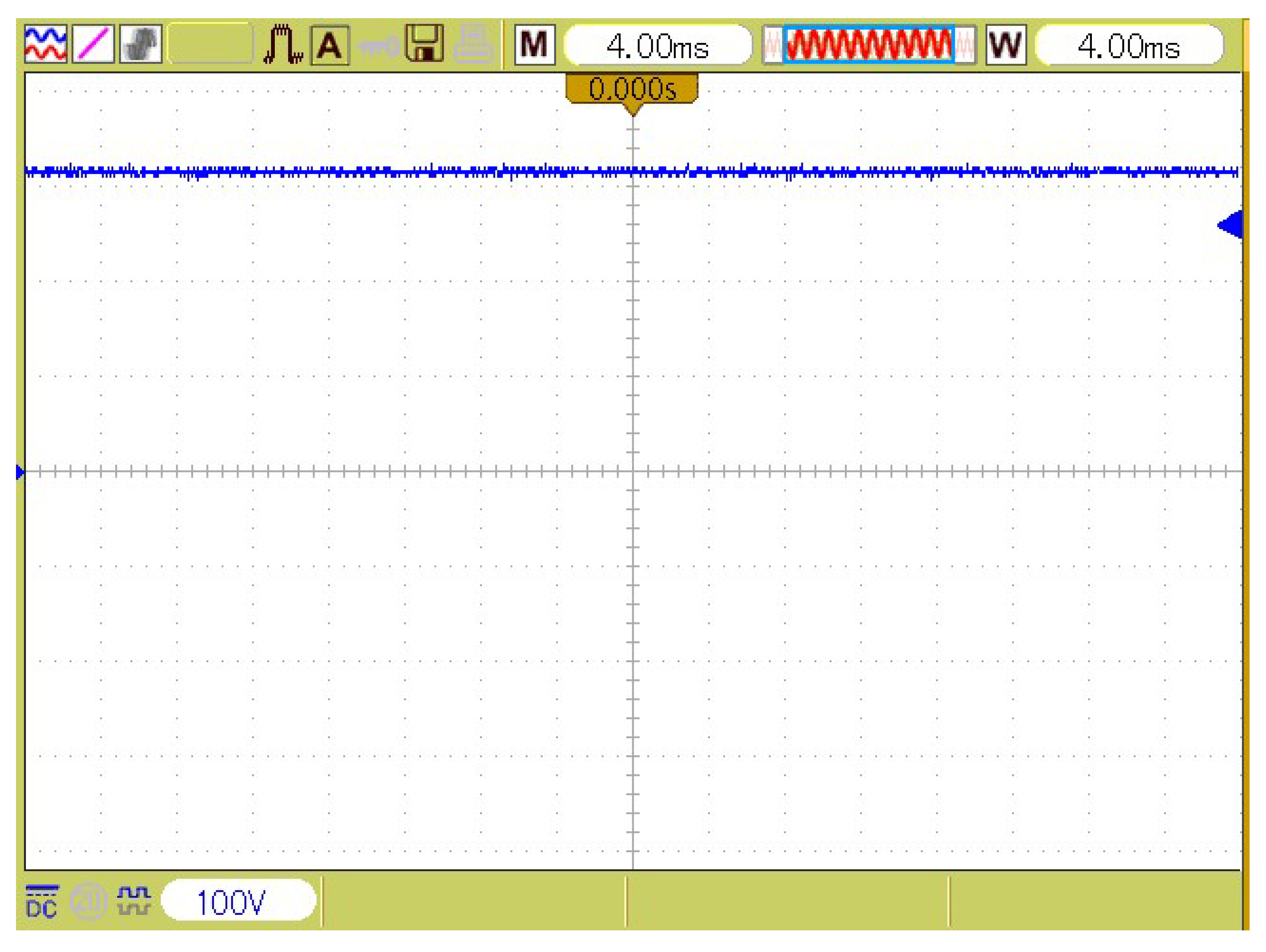Toggle the DC coupling icon

click(x=42, y=901)
